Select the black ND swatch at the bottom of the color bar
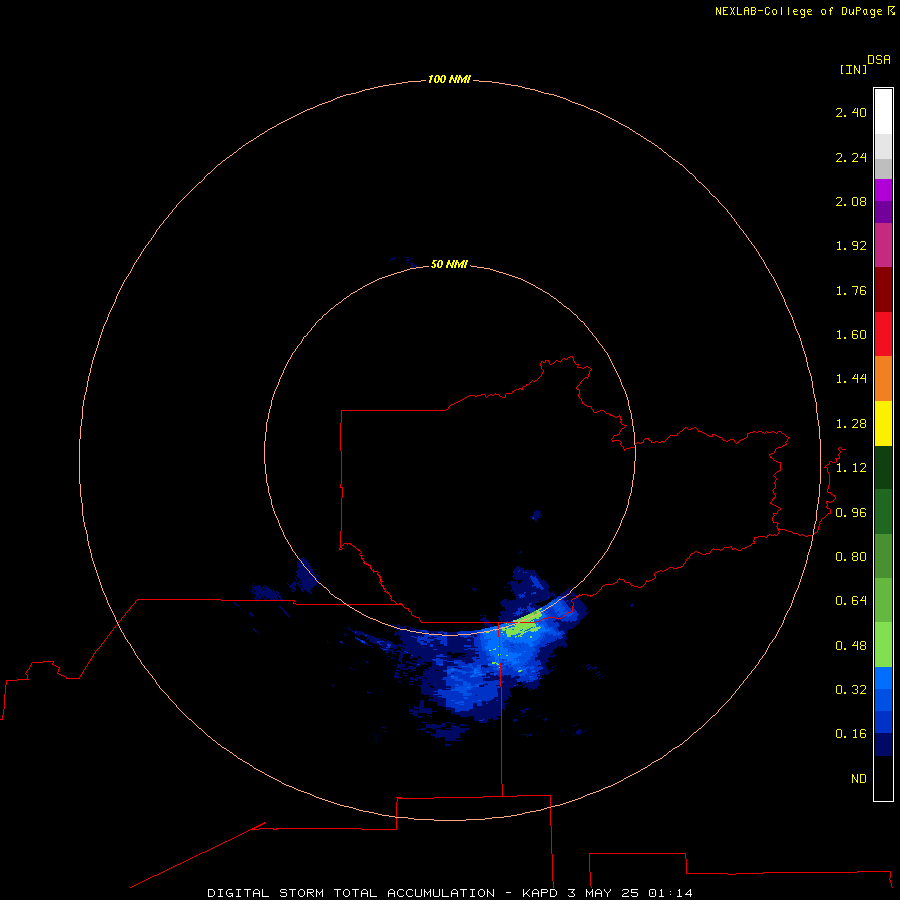 coord(883,778)
